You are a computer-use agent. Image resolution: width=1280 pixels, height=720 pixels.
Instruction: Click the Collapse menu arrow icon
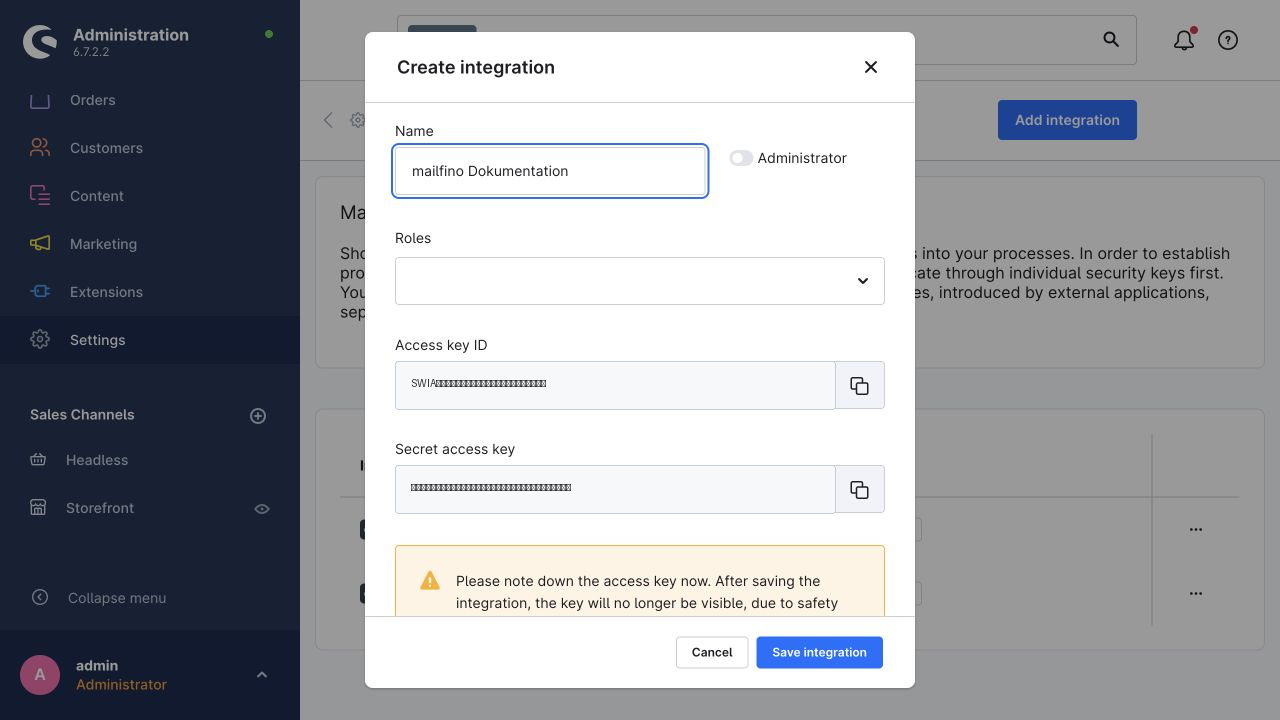tap(40, 598)
